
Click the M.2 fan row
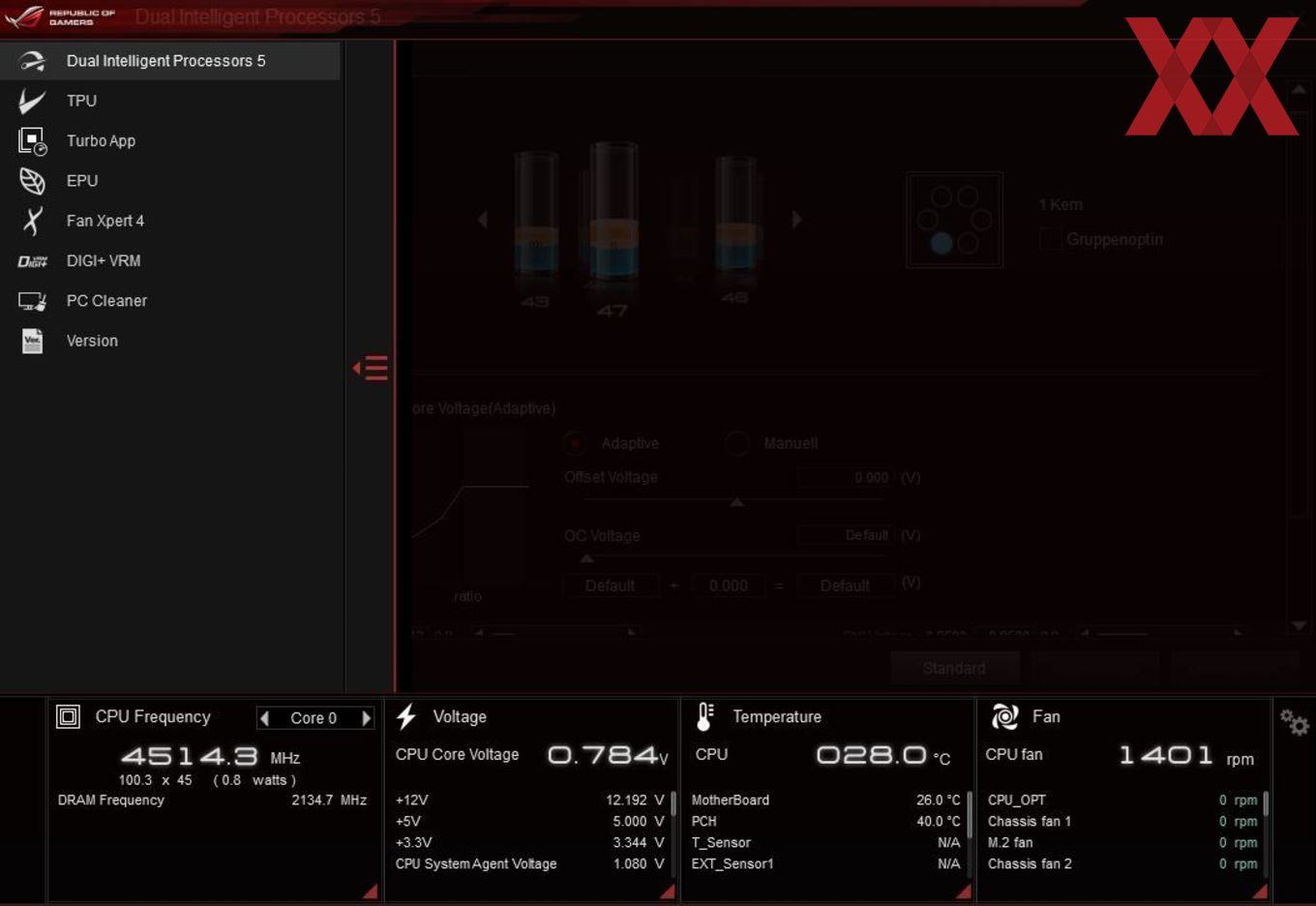point(1122,843)
